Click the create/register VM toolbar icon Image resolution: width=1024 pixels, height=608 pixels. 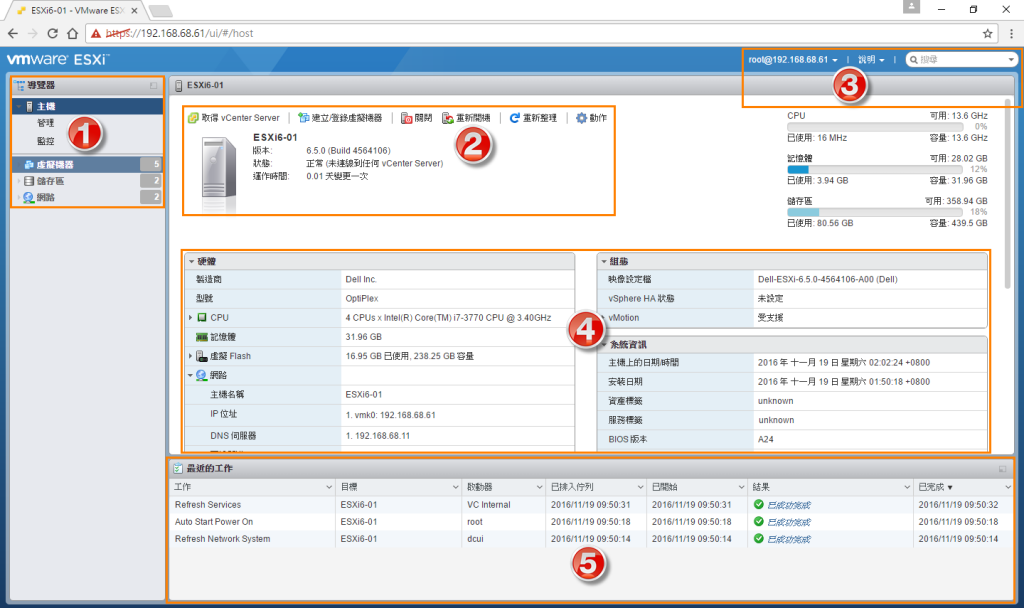tap(304, 118)
